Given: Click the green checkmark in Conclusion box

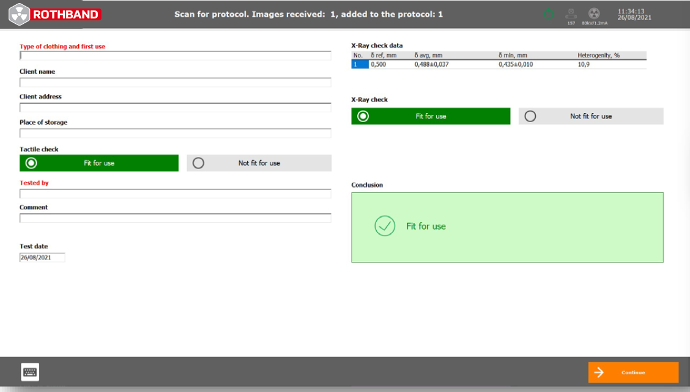Looking at the screenshot, I should coord(385,226).
